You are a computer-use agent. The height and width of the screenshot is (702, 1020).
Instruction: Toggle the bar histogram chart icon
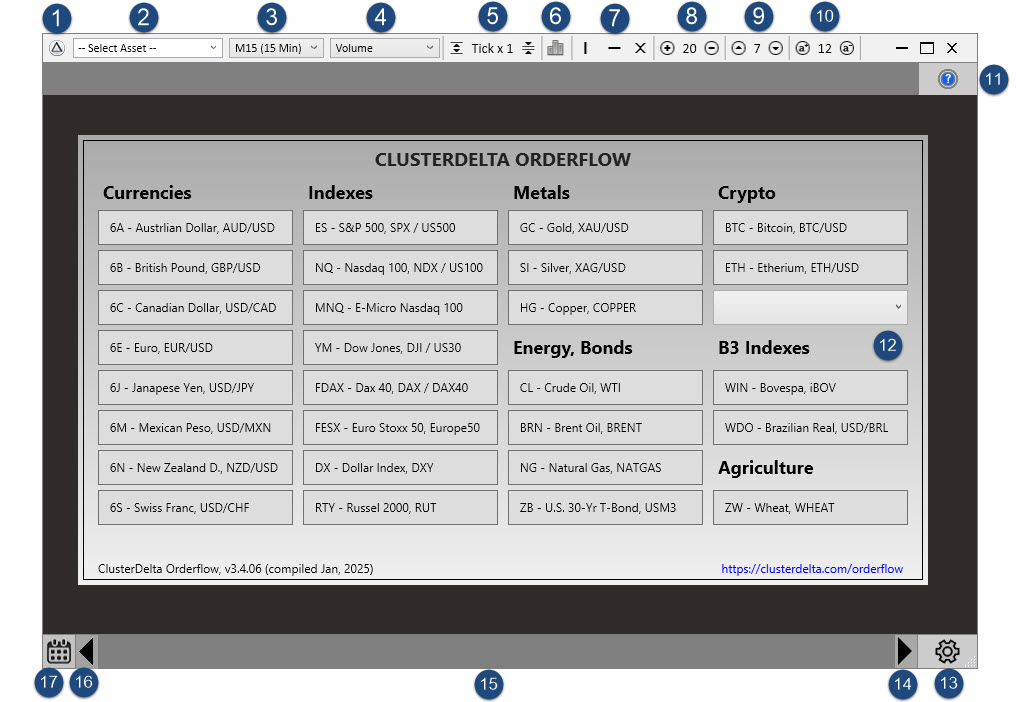[x=556, y=48]
